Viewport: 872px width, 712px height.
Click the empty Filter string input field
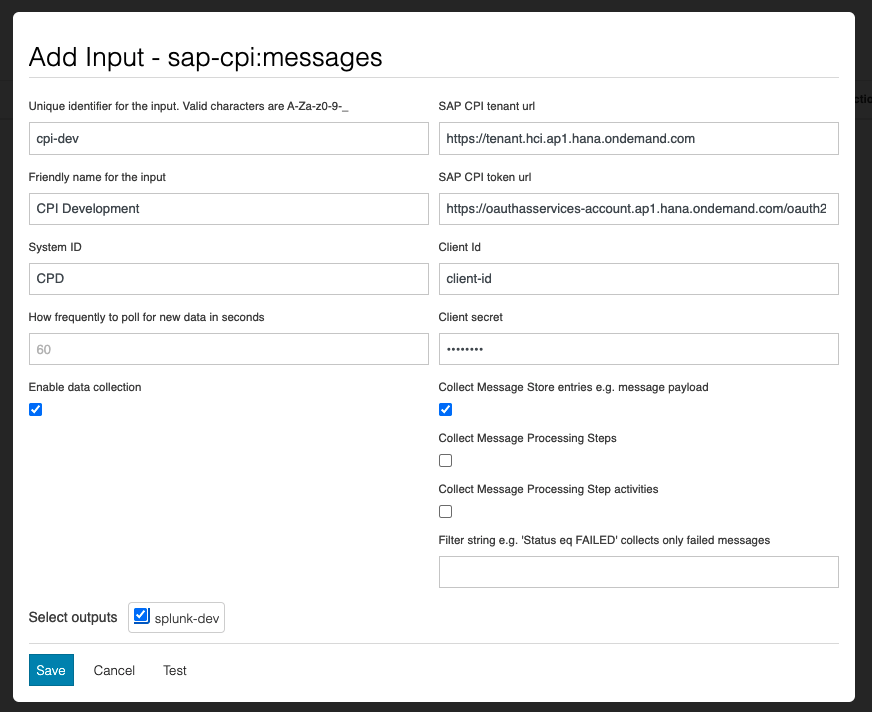(638, 572)
